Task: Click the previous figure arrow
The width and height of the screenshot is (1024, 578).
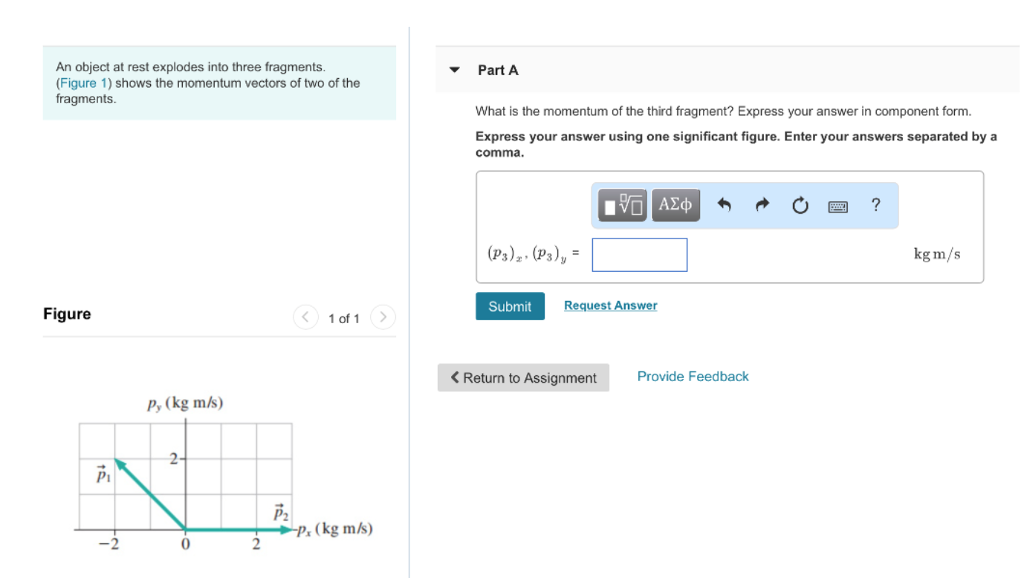Action: [x=305, y=317]
